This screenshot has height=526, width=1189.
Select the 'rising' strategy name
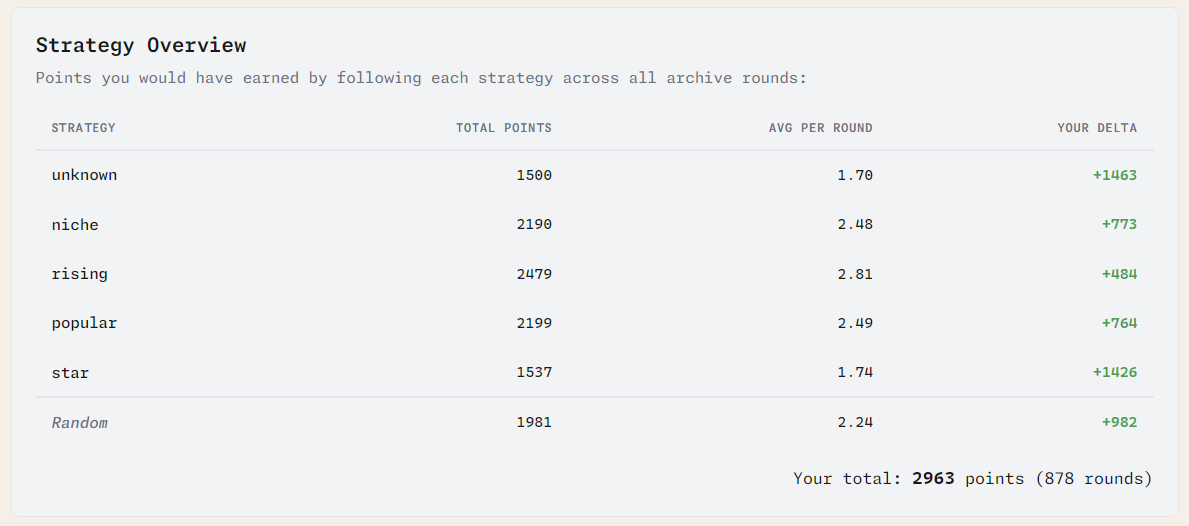click(x=79, y=274)
